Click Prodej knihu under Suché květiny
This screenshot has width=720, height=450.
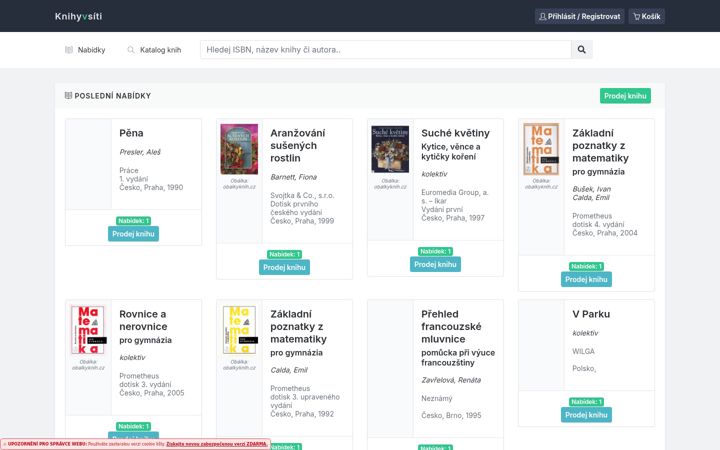coord(435,264)
